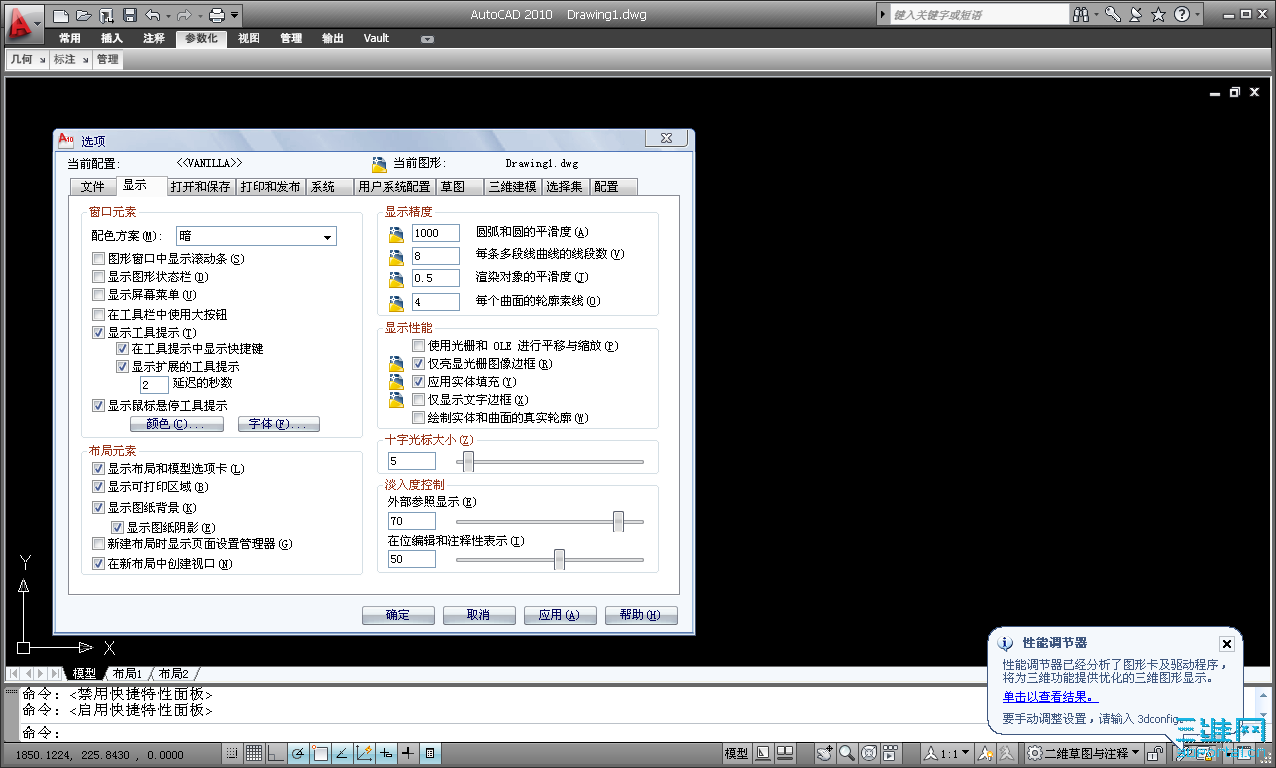Click the Open file folder icon
This screenshot has width=1276, height=768.
pos(83,15)
